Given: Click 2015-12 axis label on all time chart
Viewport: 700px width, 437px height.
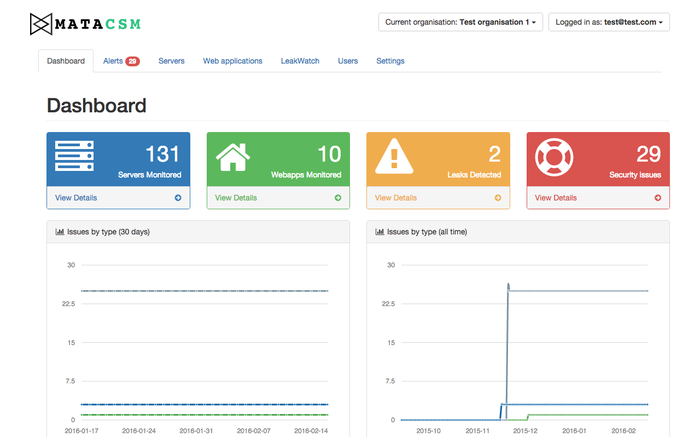Looking at the screenshot, I should click(x=525, y=431).
